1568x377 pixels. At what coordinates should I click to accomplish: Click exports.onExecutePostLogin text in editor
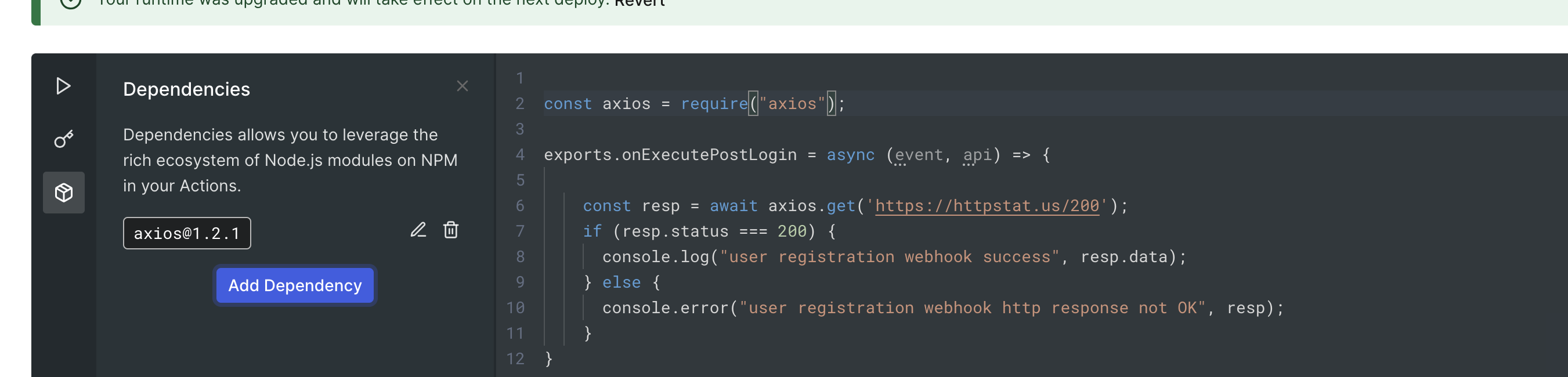coord(670,154)
